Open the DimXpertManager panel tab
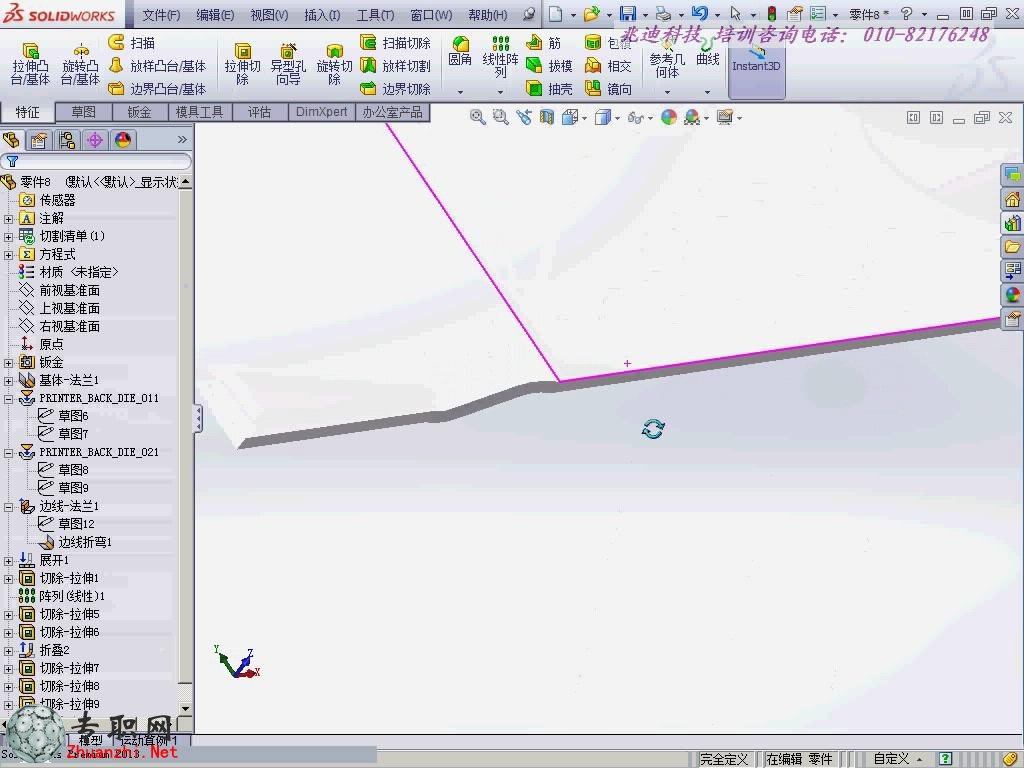This screenshot has height=768, width=1024. 95,140
